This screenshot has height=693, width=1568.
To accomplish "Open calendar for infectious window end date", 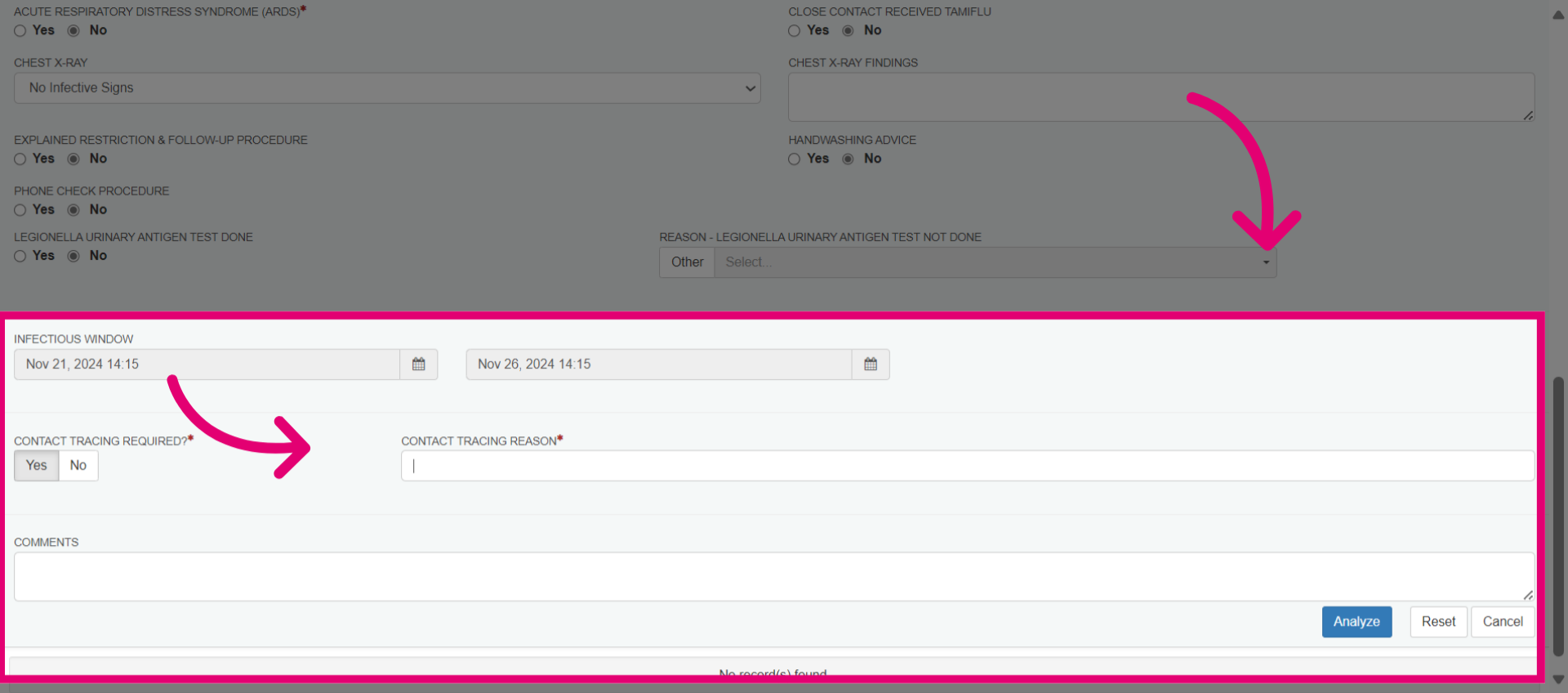I will (x=871, y=364).
